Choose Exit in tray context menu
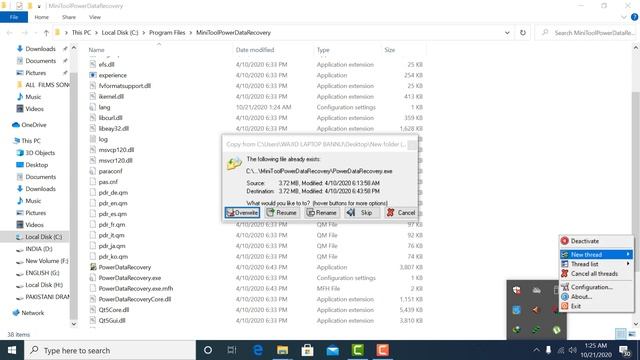 (x=596, y=306)
